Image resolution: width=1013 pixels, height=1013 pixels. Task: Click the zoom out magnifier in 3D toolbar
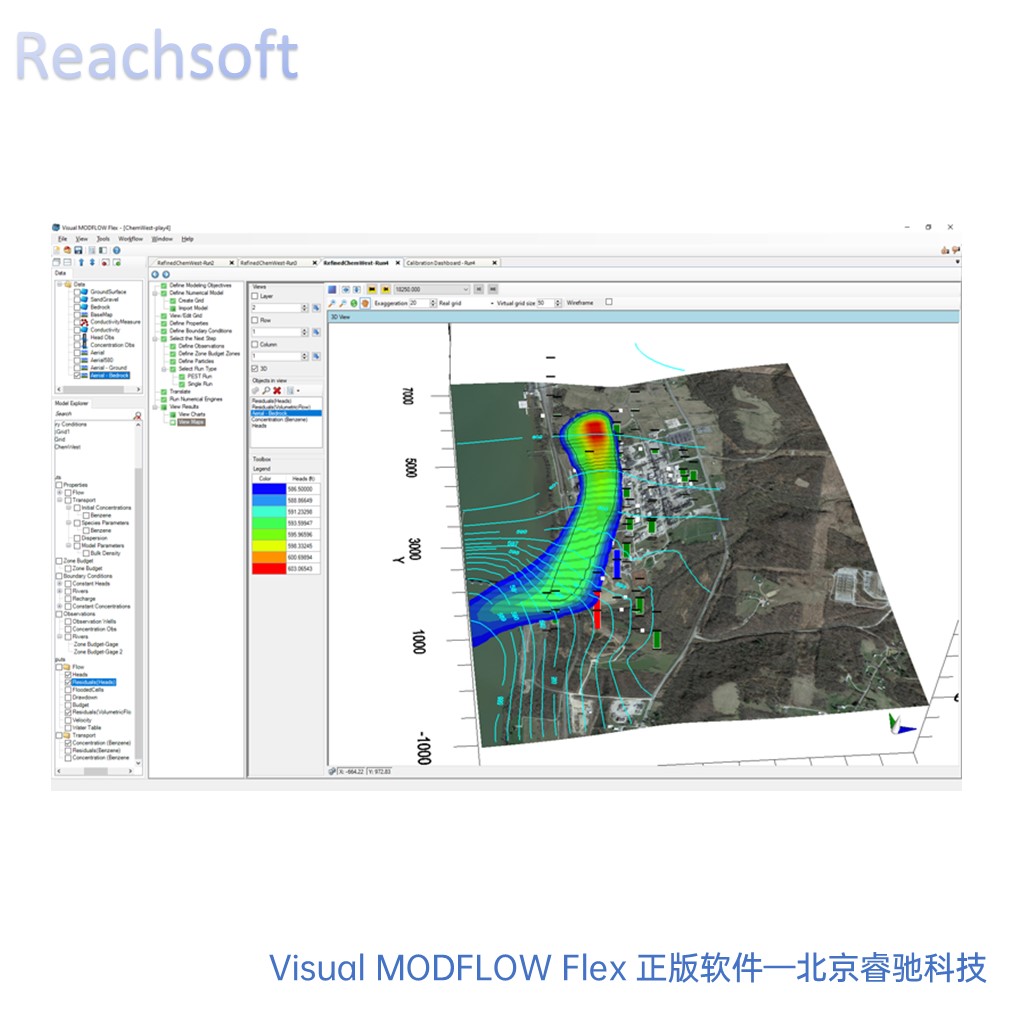tap(343, 303)
